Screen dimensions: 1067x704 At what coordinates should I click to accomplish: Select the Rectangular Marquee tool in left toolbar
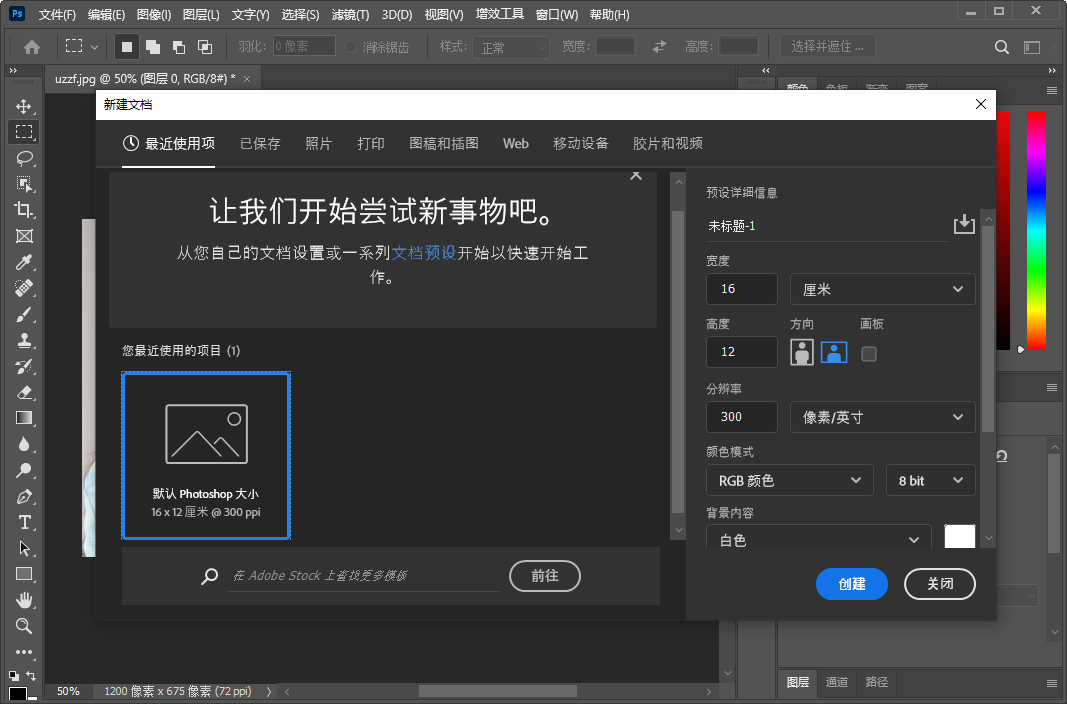click(24, 132)
